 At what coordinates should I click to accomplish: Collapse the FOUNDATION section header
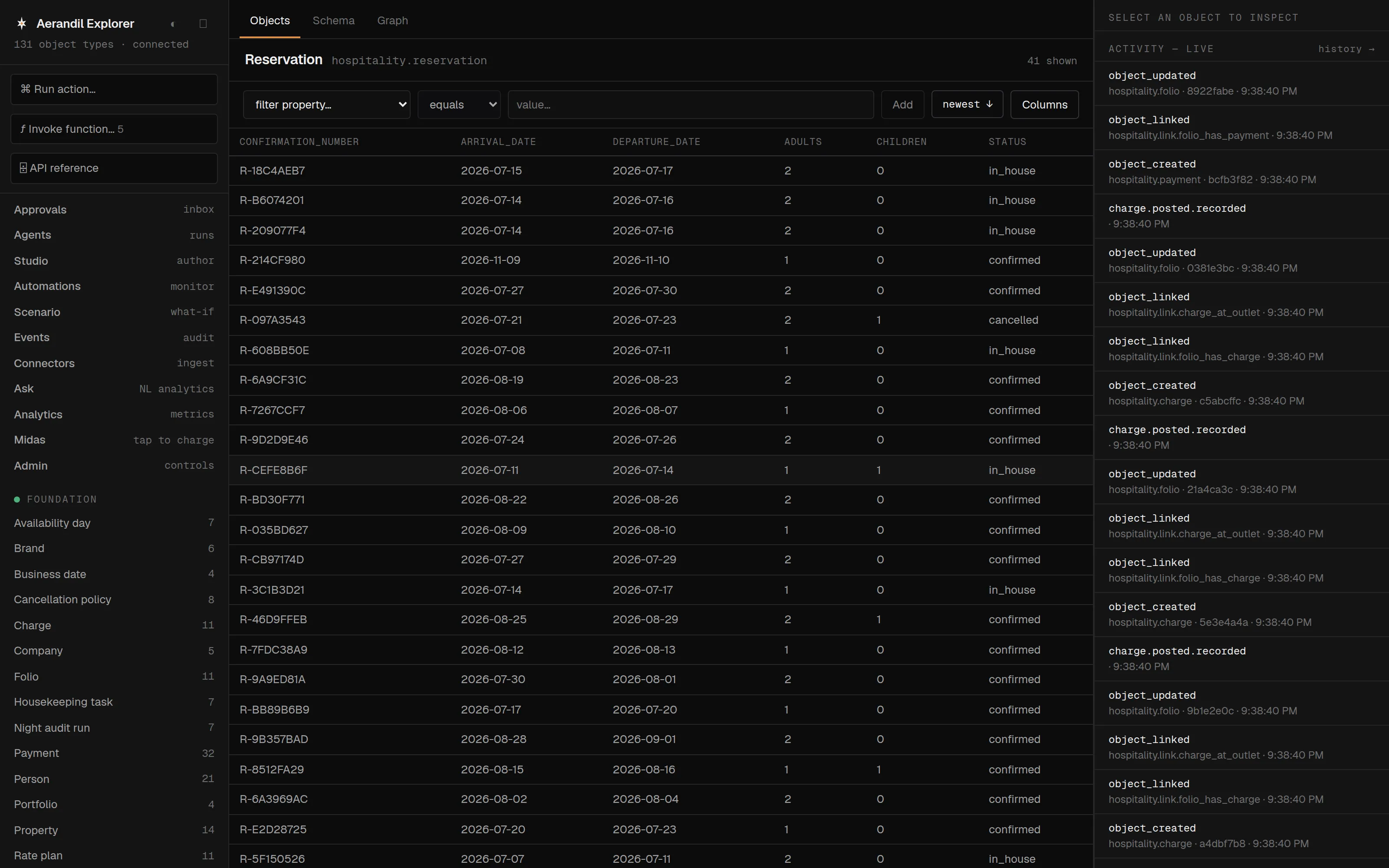[x=56, y=500]
